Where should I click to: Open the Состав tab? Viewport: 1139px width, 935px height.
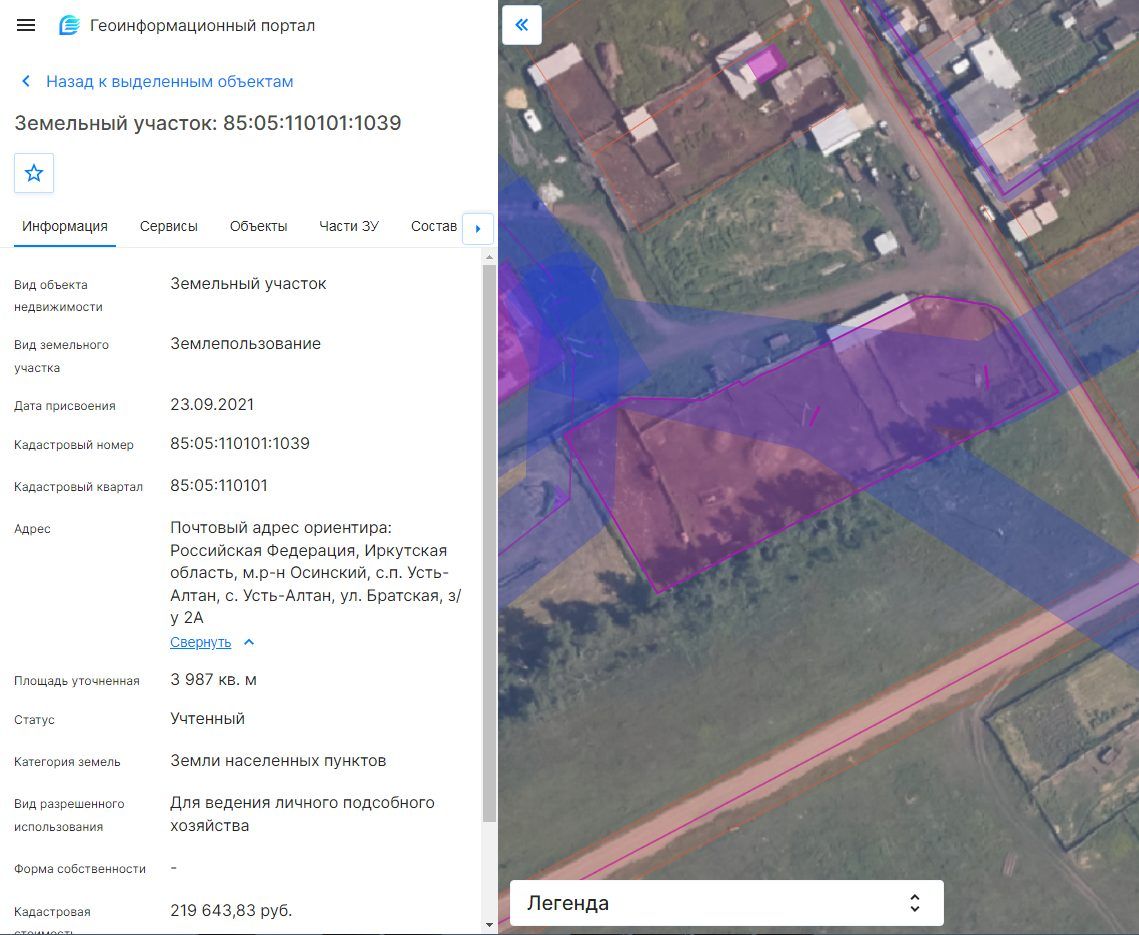pyautogui.click(x=434, y=227)
